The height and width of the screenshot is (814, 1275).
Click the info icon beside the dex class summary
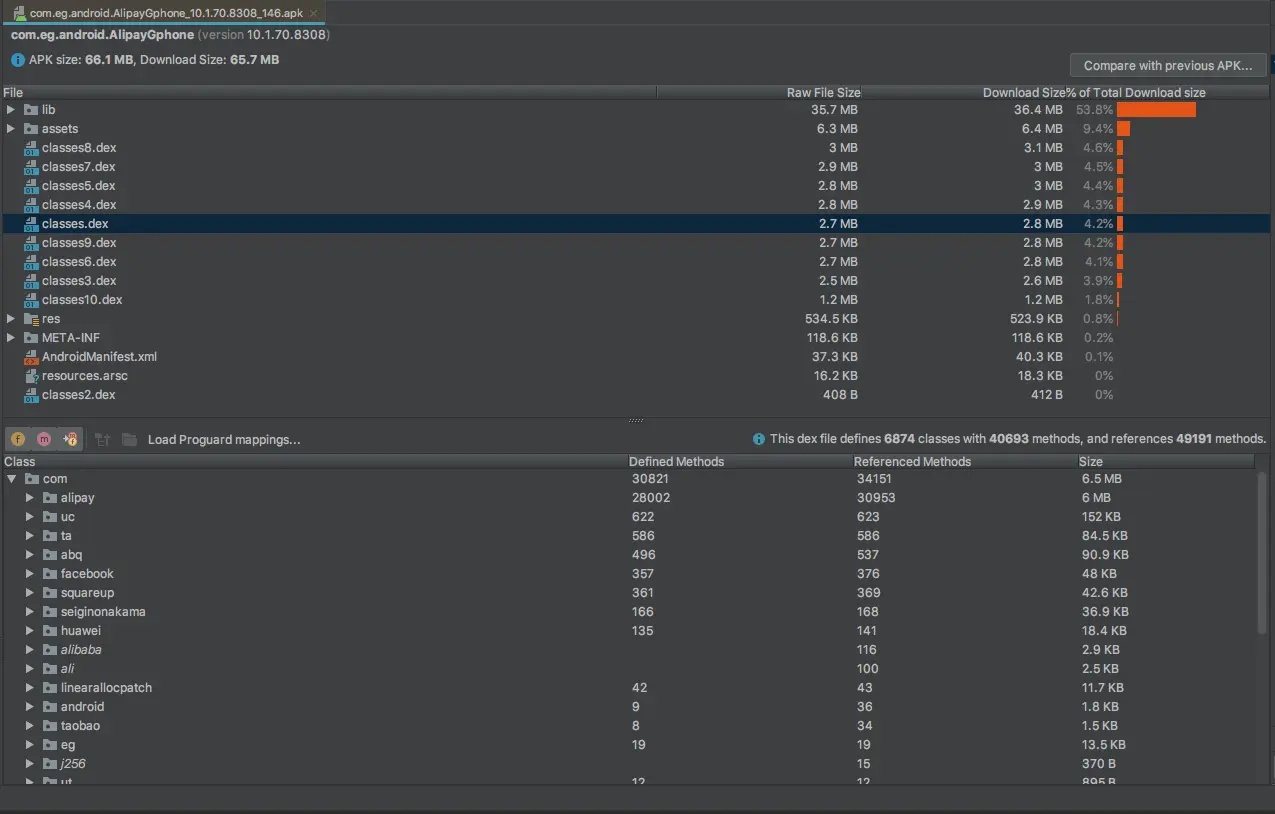coord(759,439)
